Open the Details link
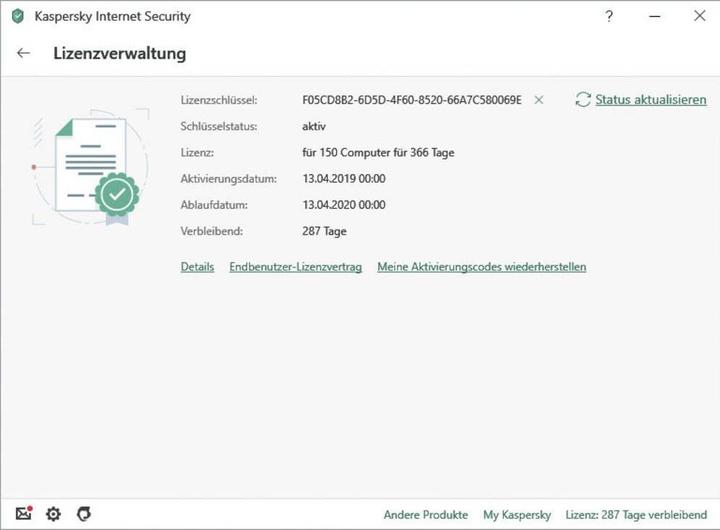Image resolution: width=720 pixels, height=530 pixels. point(197,267)
